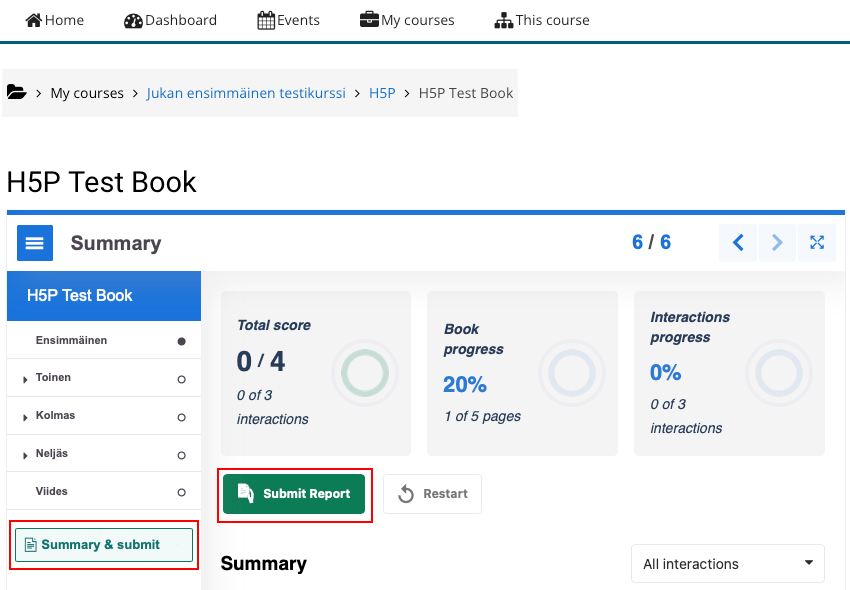The width and height of the screenshot is (850, 590).
Task: Open the All interactions filter dropdown
Action: click(727, 564)
